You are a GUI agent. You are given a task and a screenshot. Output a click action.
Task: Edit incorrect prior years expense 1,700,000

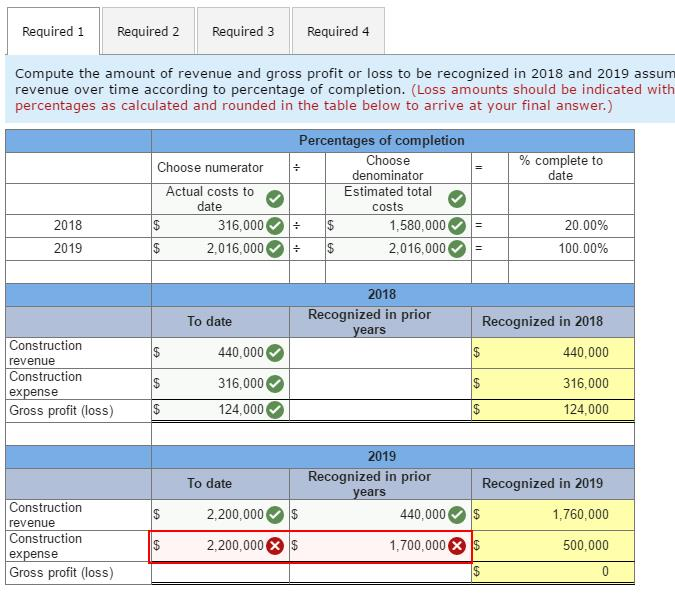coord(381,546)
